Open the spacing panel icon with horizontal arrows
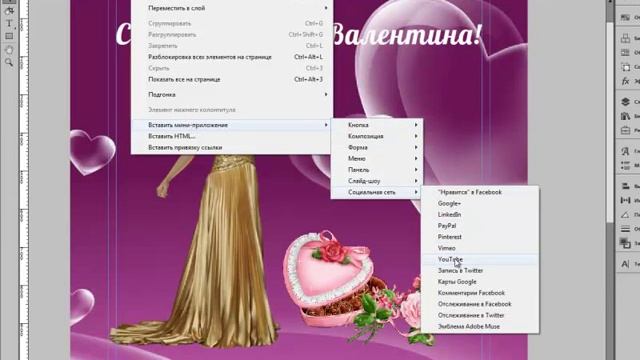 coord(625,200)
